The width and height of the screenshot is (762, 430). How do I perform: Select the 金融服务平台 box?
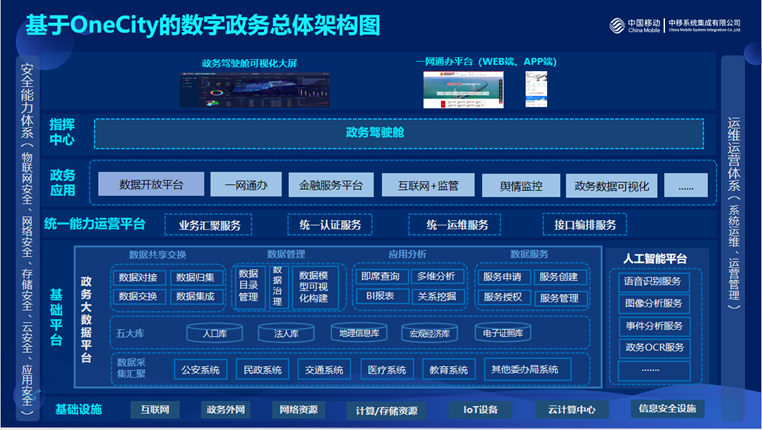tap(331, 185)
